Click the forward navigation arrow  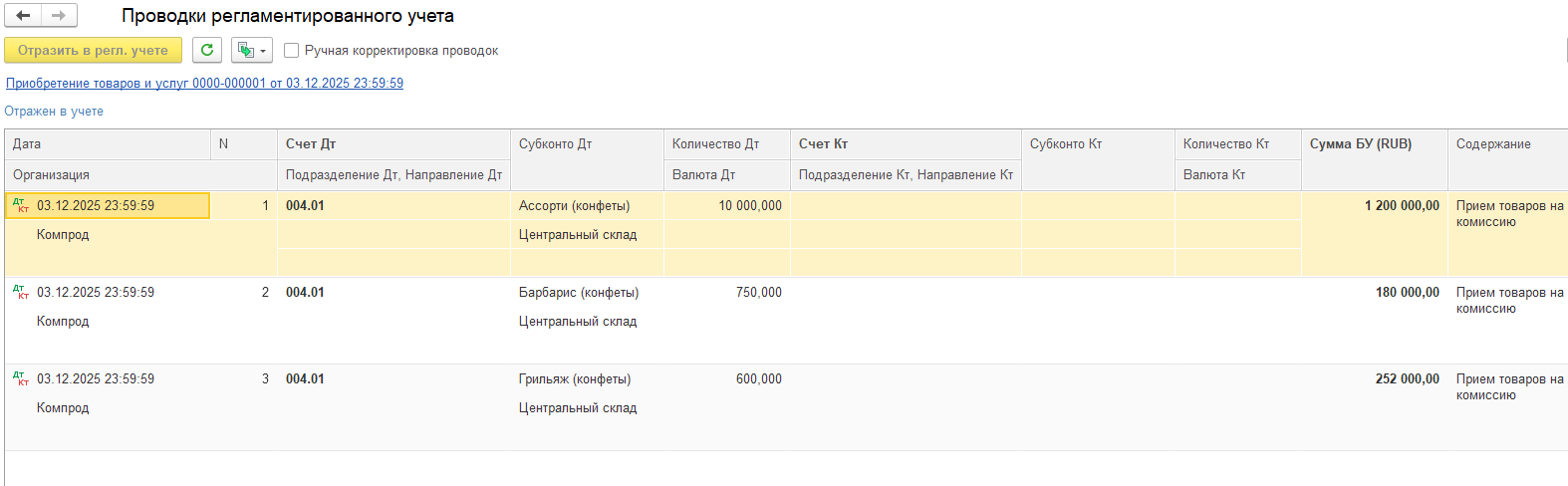click(59, 16)
